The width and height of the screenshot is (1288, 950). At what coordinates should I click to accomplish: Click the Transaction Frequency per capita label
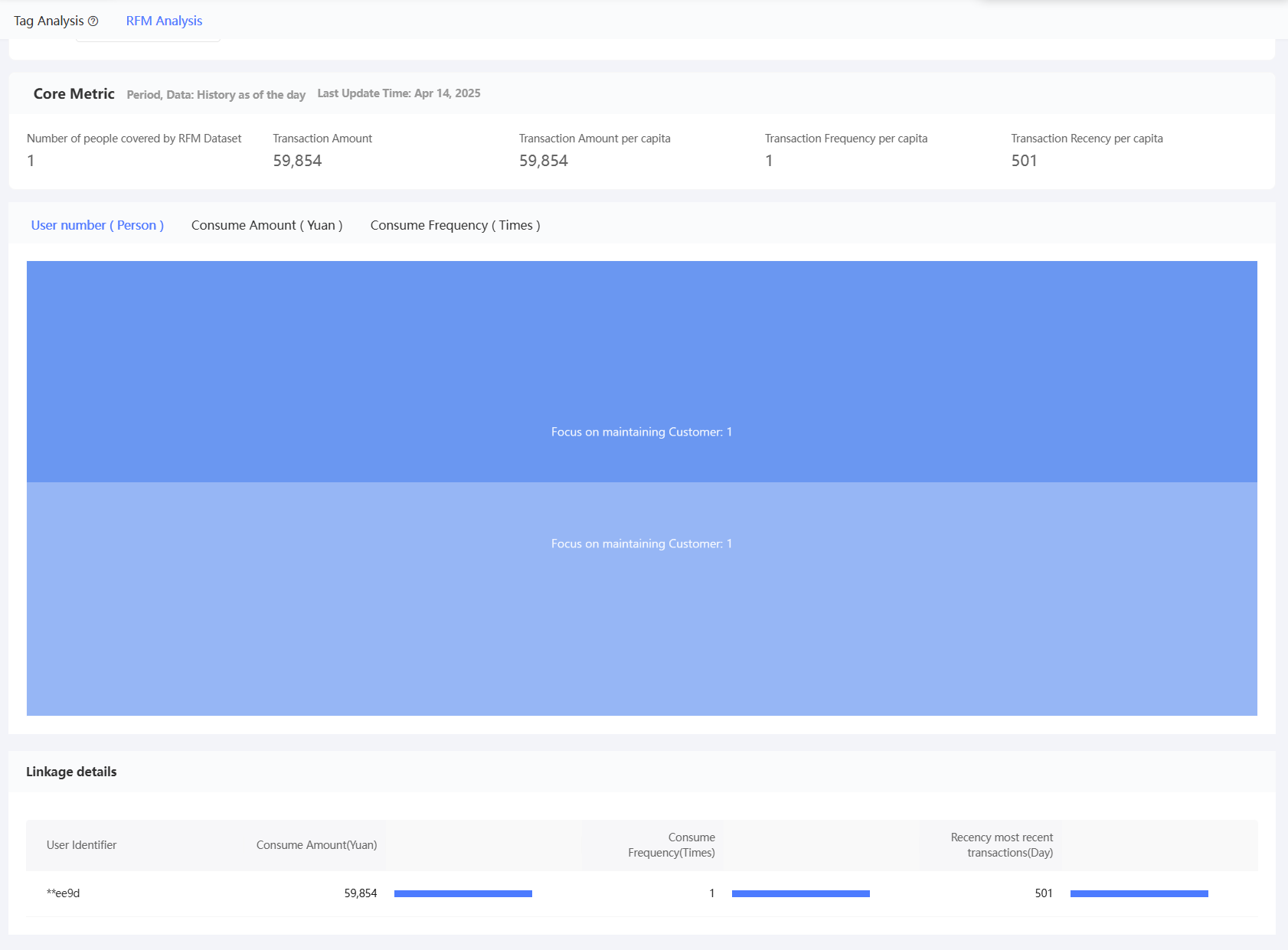[846, 139]
